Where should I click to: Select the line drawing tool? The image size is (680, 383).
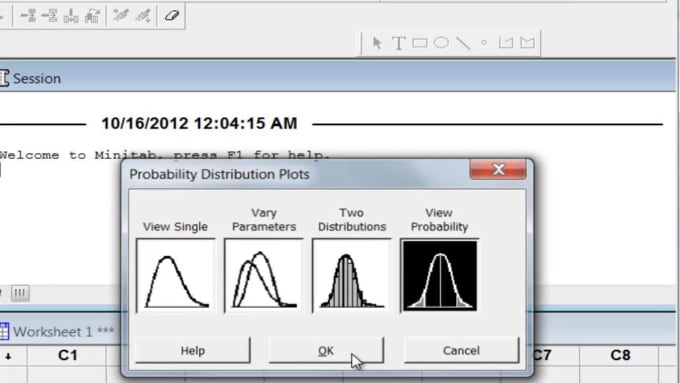point(463,43)
